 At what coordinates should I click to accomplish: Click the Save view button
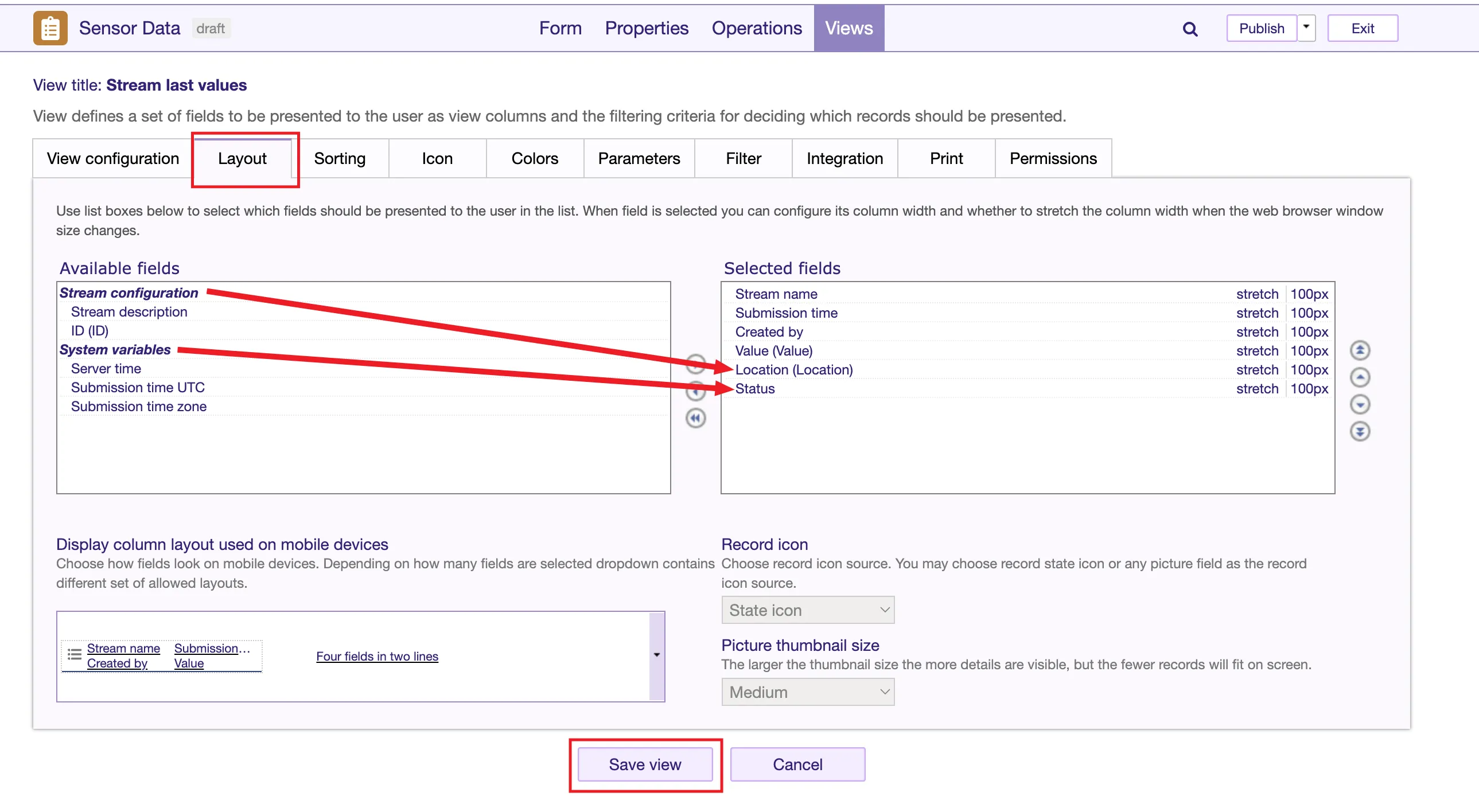point(644,764)
